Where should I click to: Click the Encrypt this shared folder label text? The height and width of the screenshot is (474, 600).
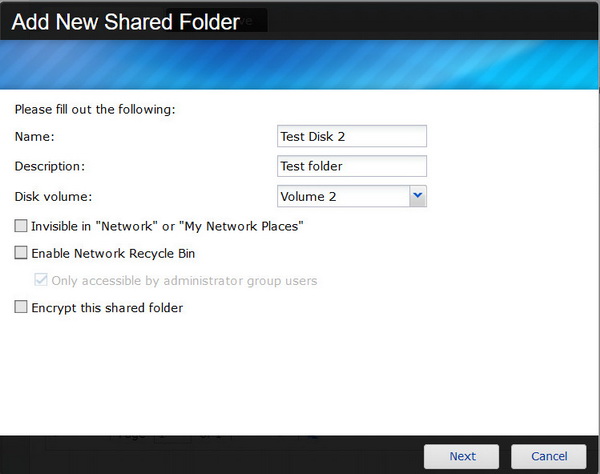tap(107, 308)
